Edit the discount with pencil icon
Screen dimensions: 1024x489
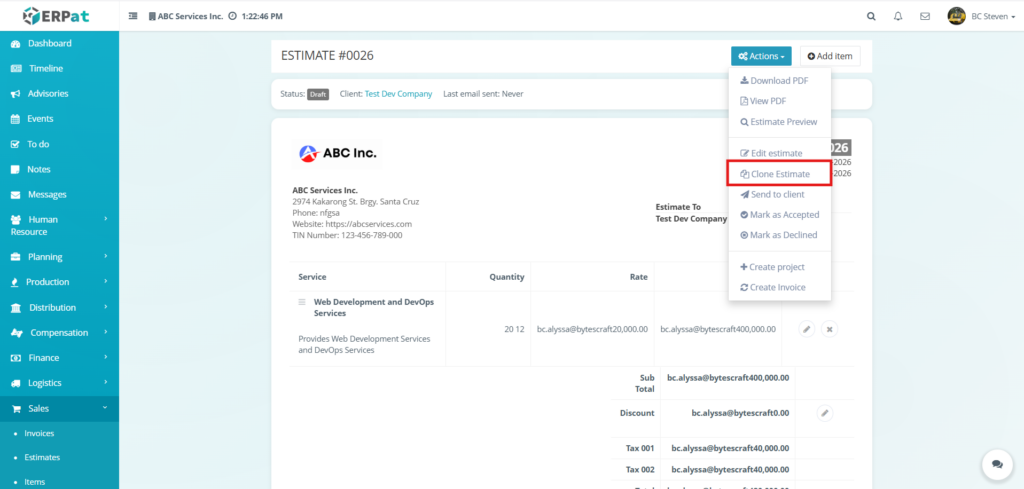(825, 412)
